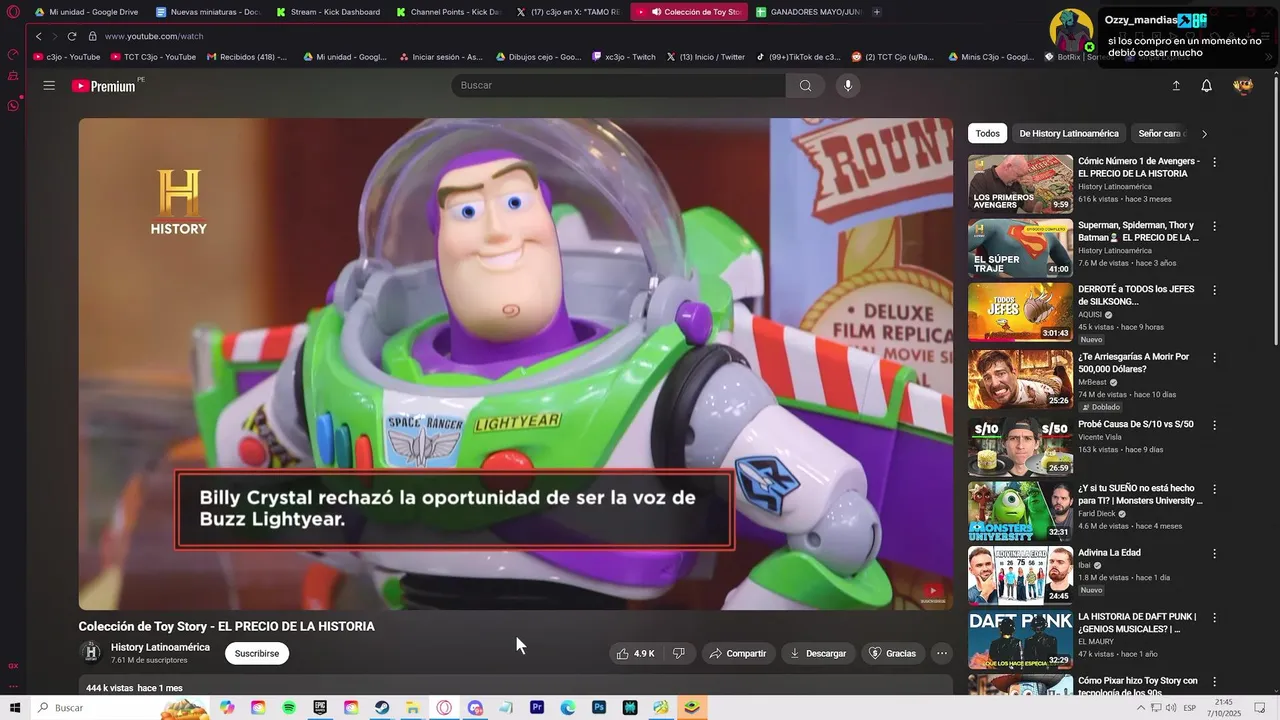This screenshot has height=720, width=1280.
Task: Open the notifications bell
Action: 1206,86
